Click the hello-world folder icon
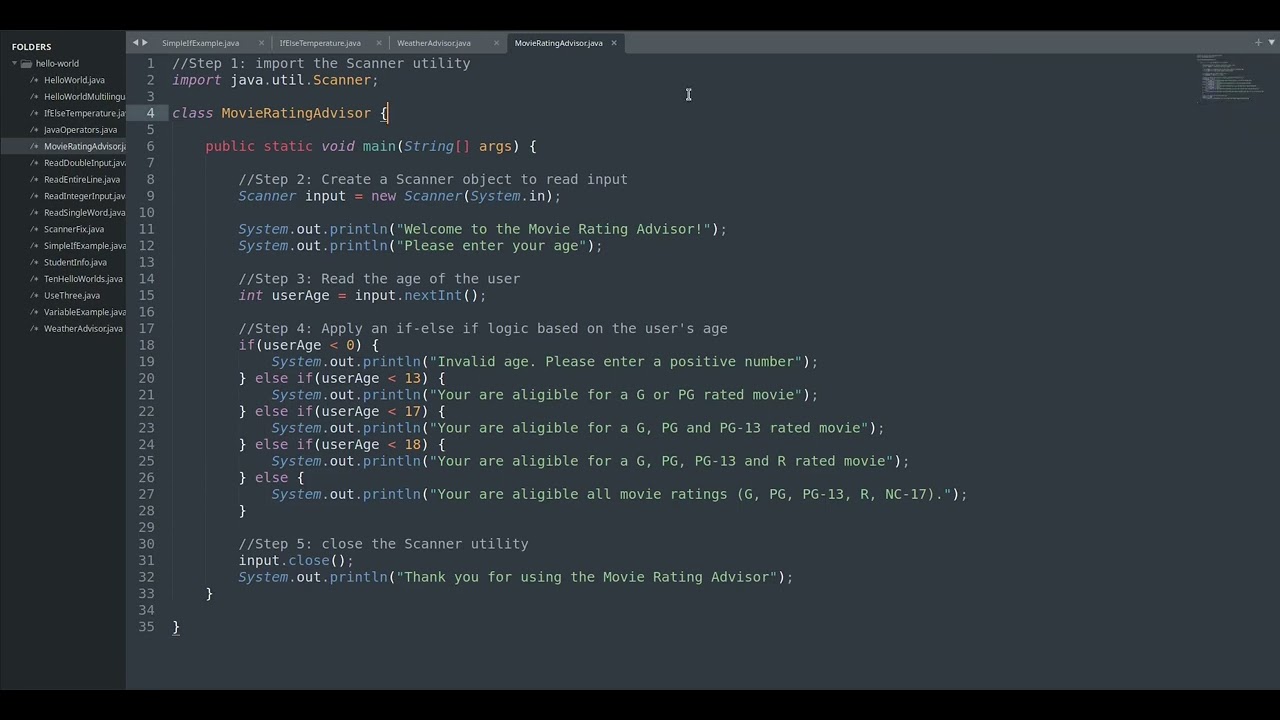Viewport: 1280px width, 720px height. (x=27, y=63)
